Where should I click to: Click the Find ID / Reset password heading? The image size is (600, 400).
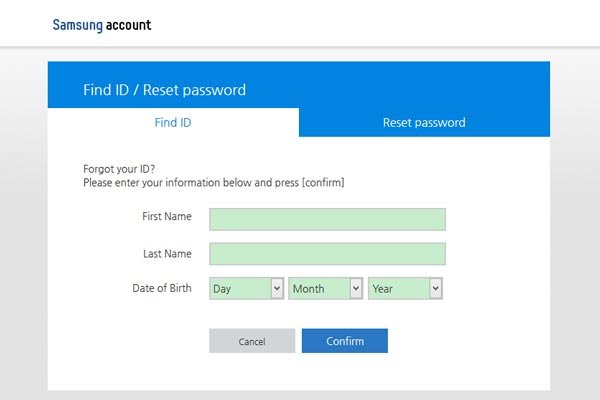pos(165,90)
